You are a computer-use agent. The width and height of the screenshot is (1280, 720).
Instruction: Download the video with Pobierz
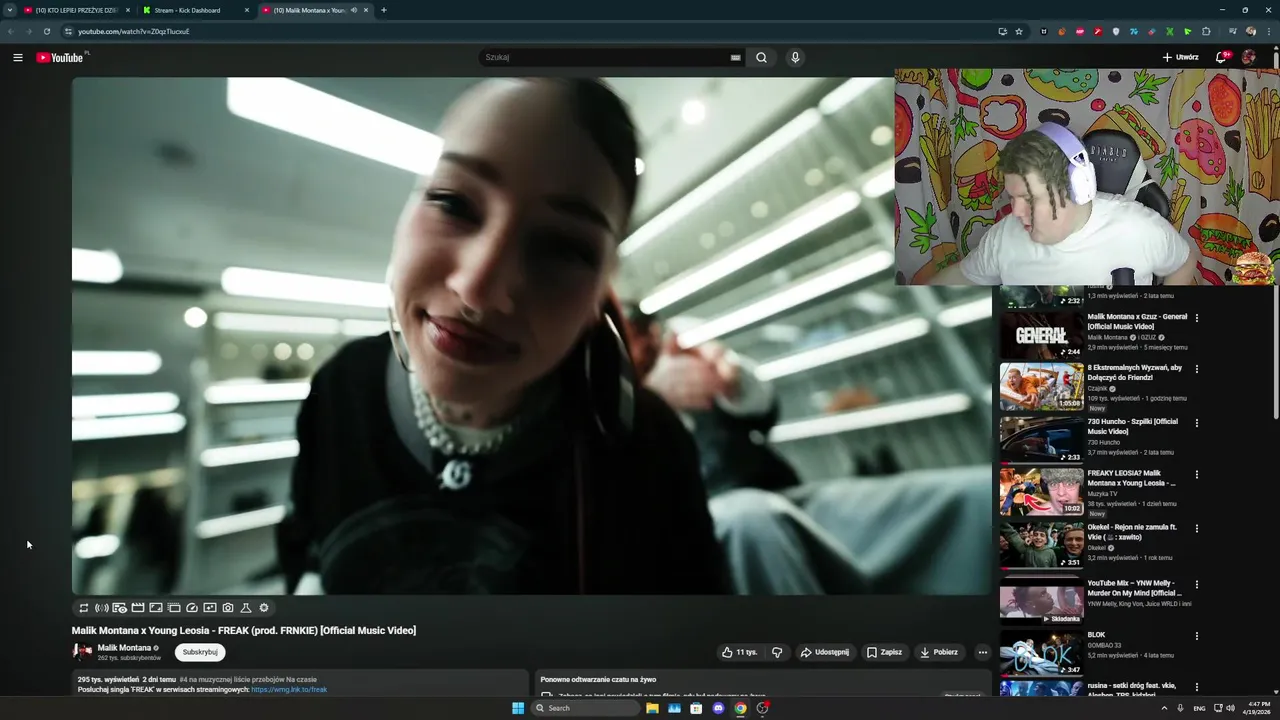(939, 652)
